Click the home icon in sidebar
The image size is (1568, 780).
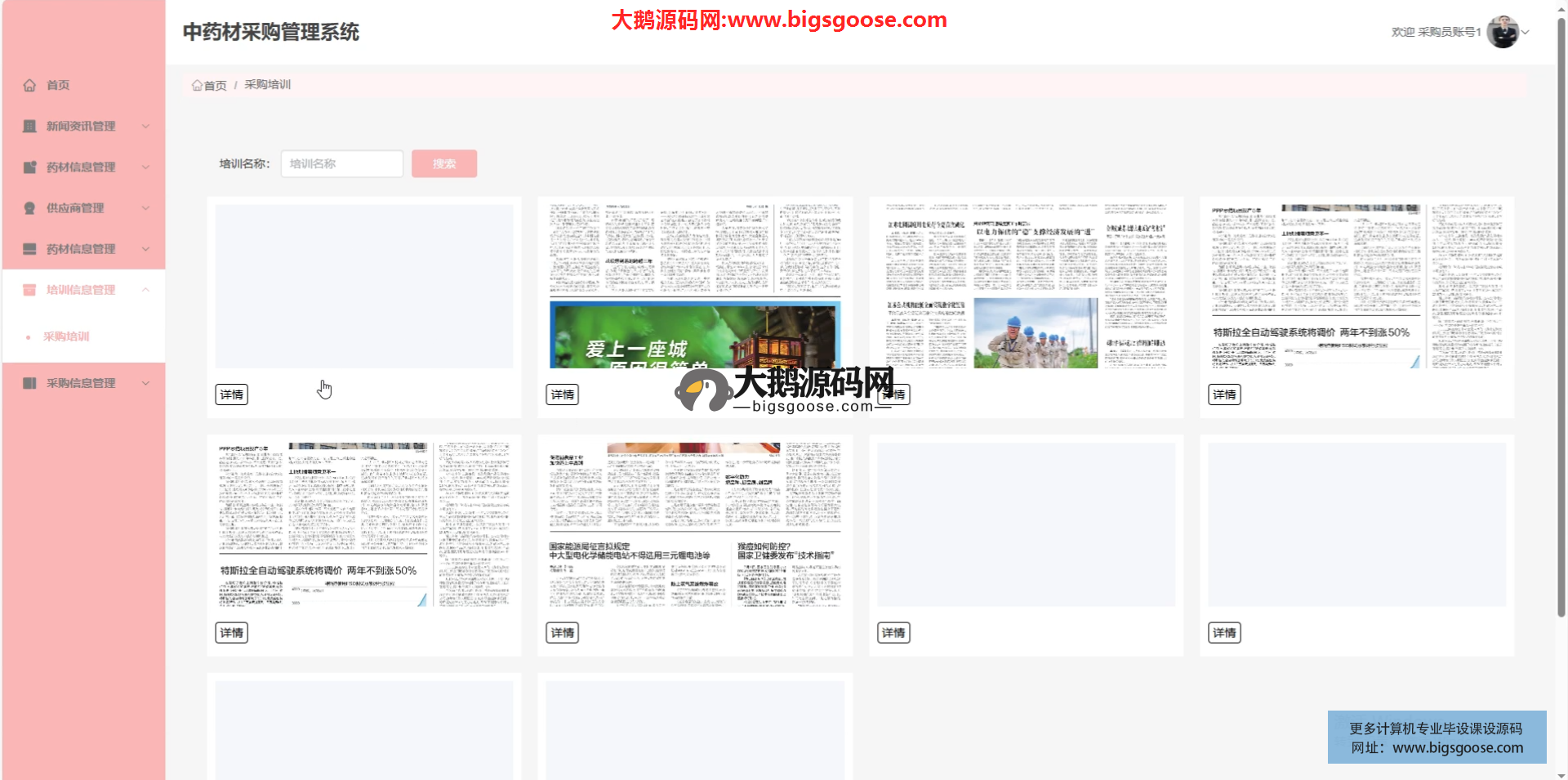[29, 85]
